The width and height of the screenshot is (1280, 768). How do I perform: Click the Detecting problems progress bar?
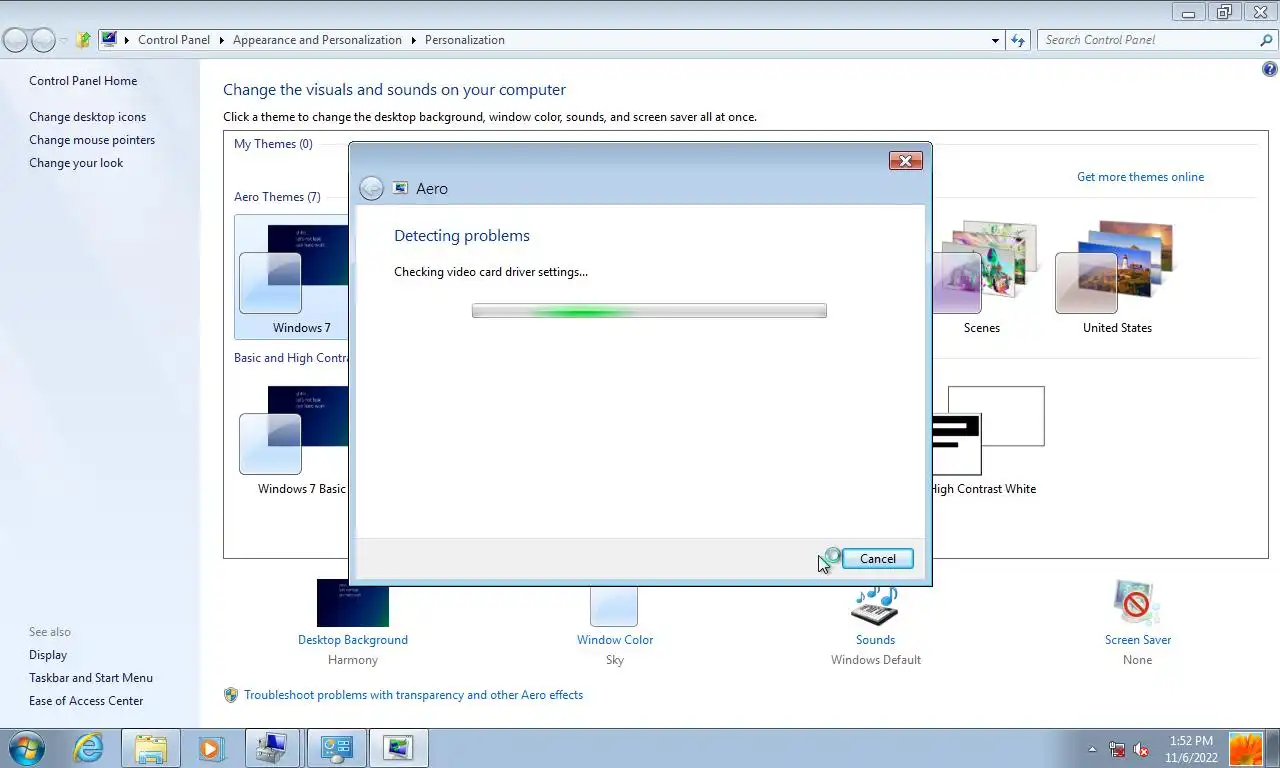click(x=649, y=311)
